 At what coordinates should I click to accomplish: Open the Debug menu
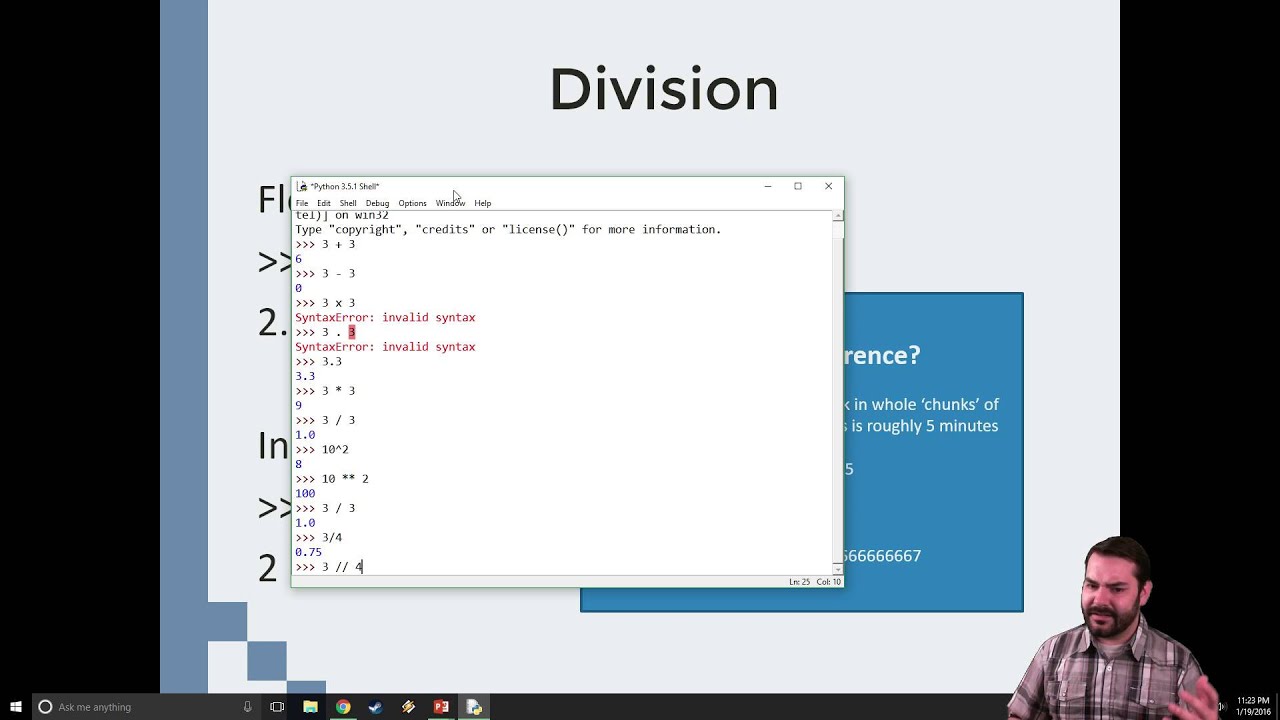coord(377,203)
